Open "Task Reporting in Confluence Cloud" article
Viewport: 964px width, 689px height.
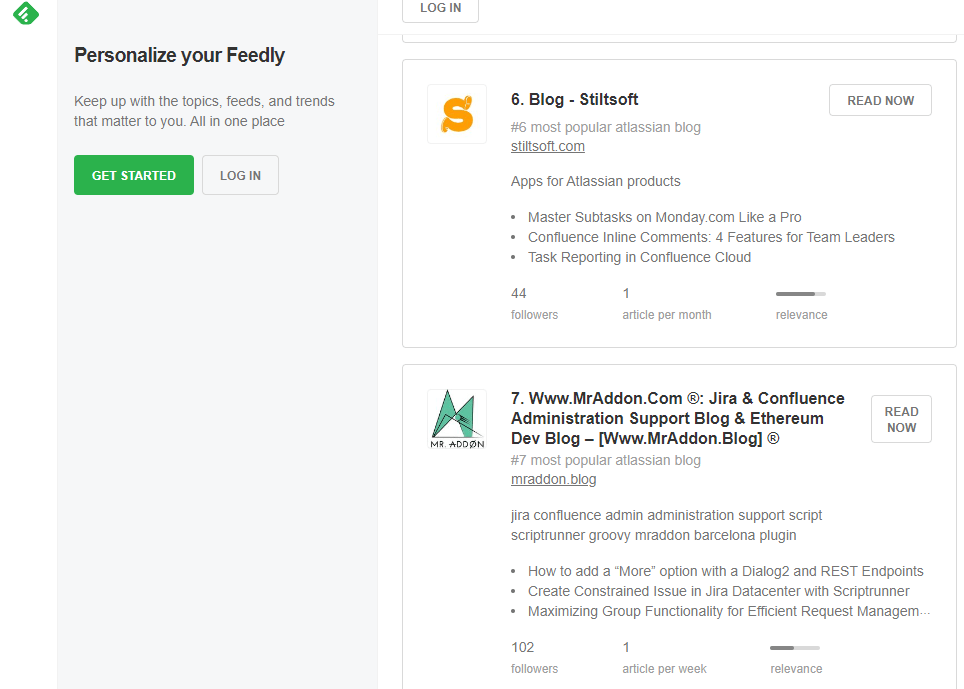coord(639,257)
